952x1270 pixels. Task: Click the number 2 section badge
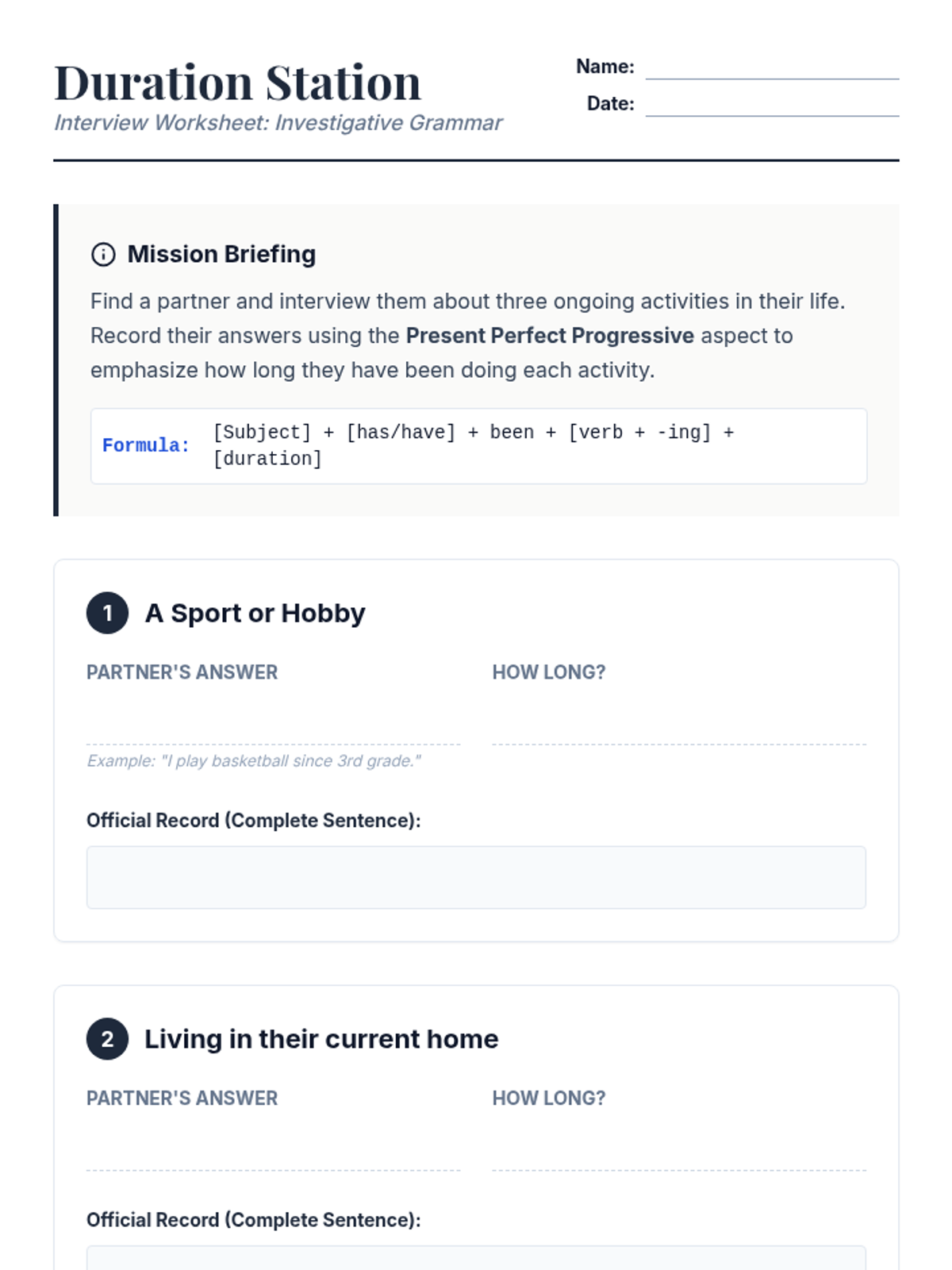coord(107,1039)
